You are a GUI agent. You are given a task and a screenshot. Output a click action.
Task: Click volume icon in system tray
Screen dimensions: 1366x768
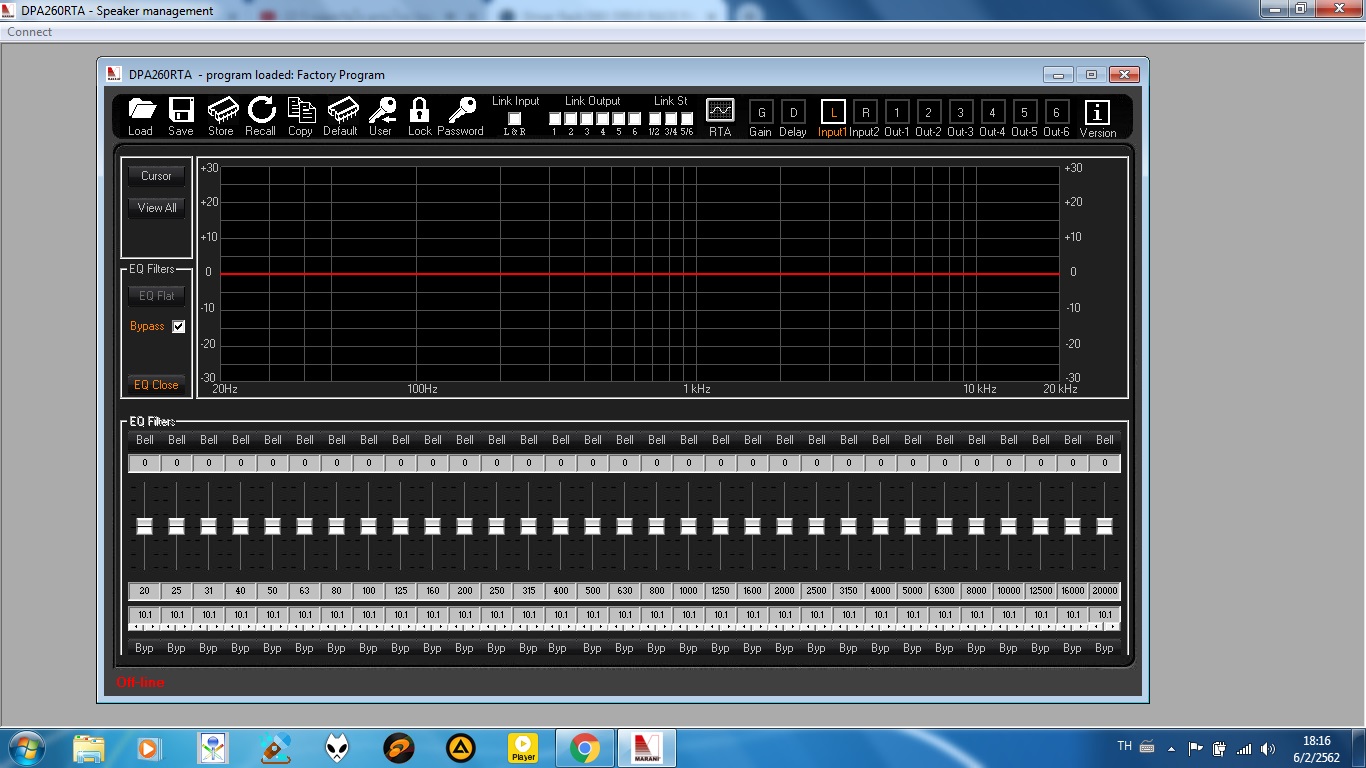1269,748
